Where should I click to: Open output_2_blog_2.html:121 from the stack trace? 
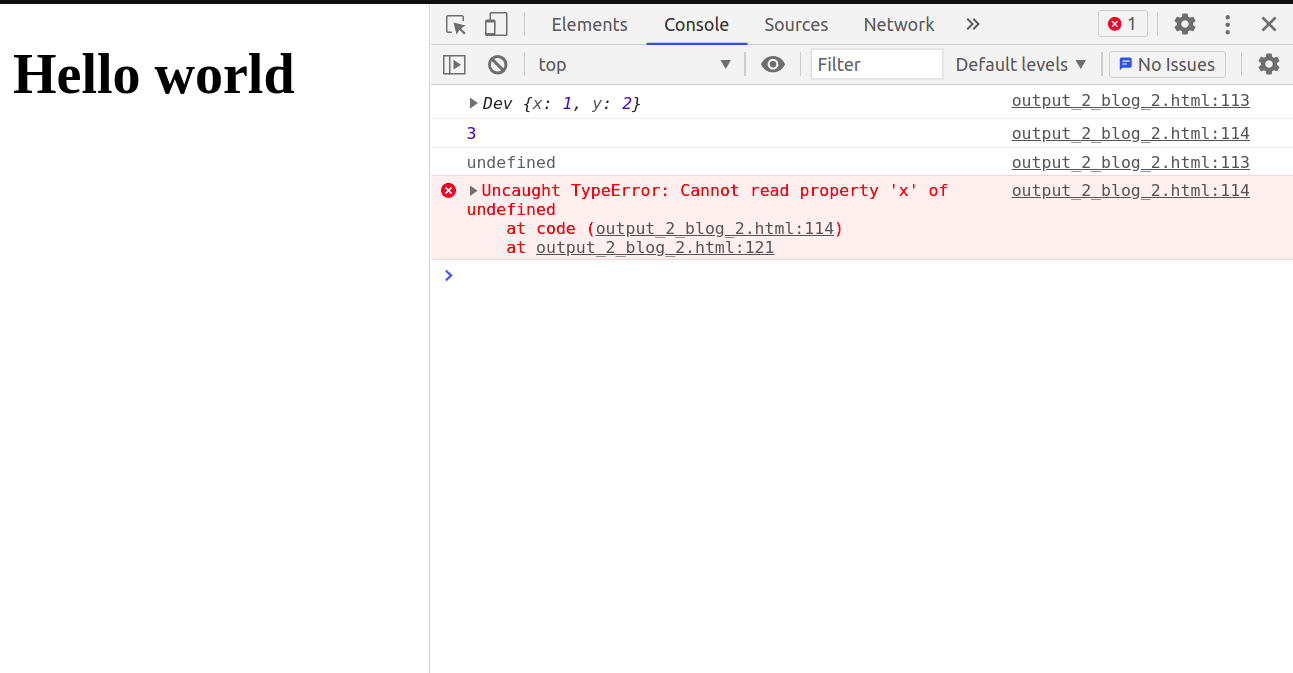pos(654,247)
